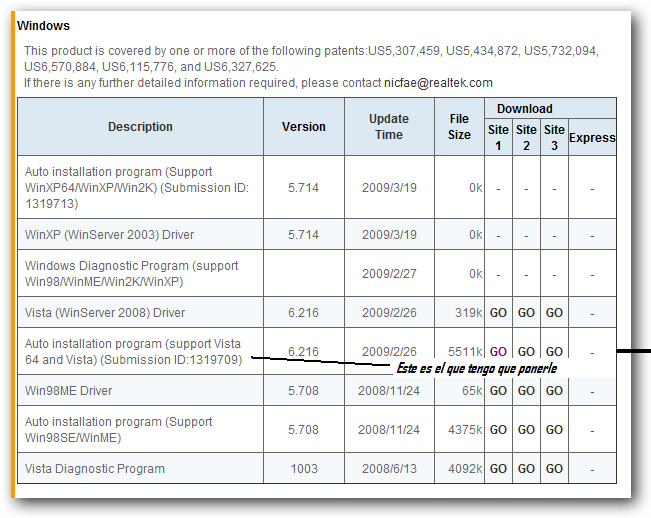651x518 pixels.
Task: Select Auto installation program WinXP64/WinXP/Win2K description
Action: pos(137,188)
